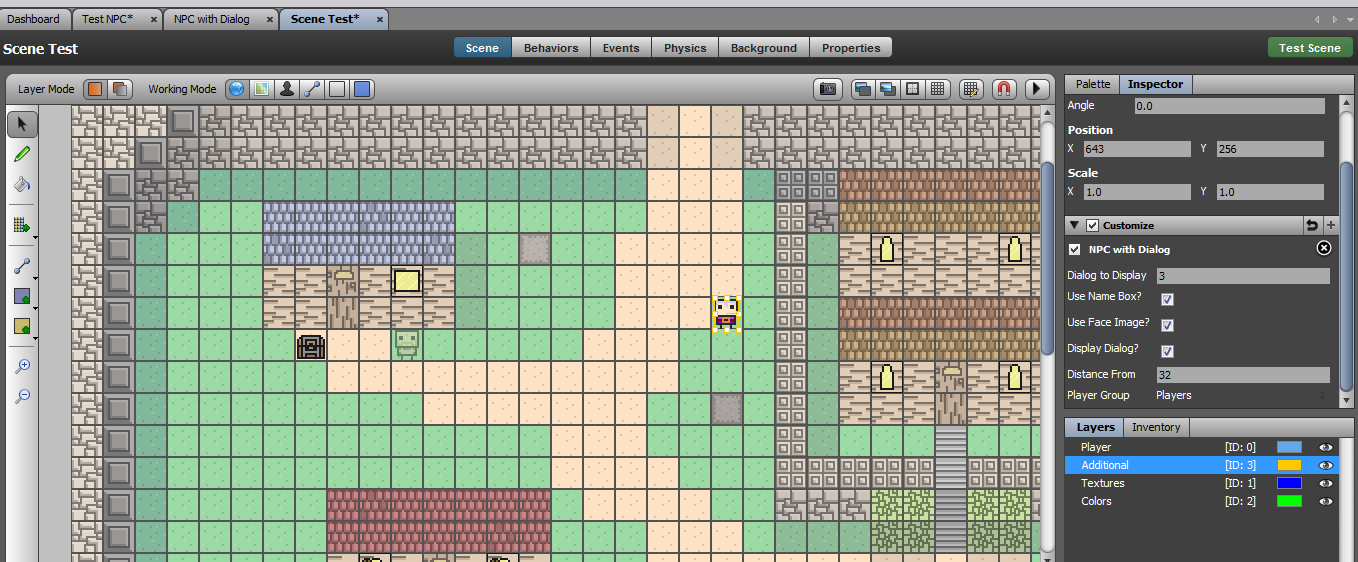Image resolution: width=1358 pixels, height=562 pixels.
Task: Uncheck the Customize checkbox
Action: [1092, 225]
